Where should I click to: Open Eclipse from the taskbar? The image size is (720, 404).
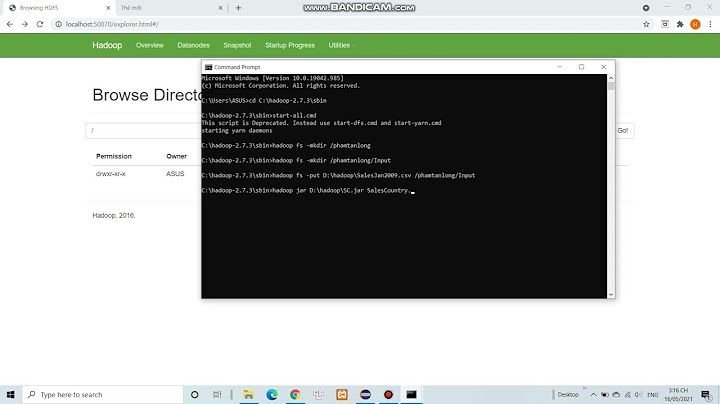click(366, 394)
